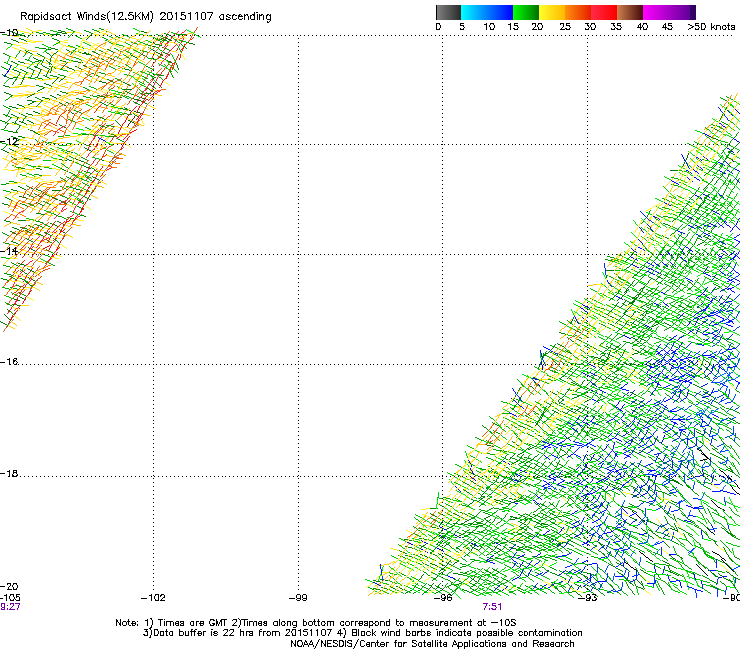Click the '45' legend tick label
The width and height of the screenshot is (740, 650).
[x=667, y=27]
